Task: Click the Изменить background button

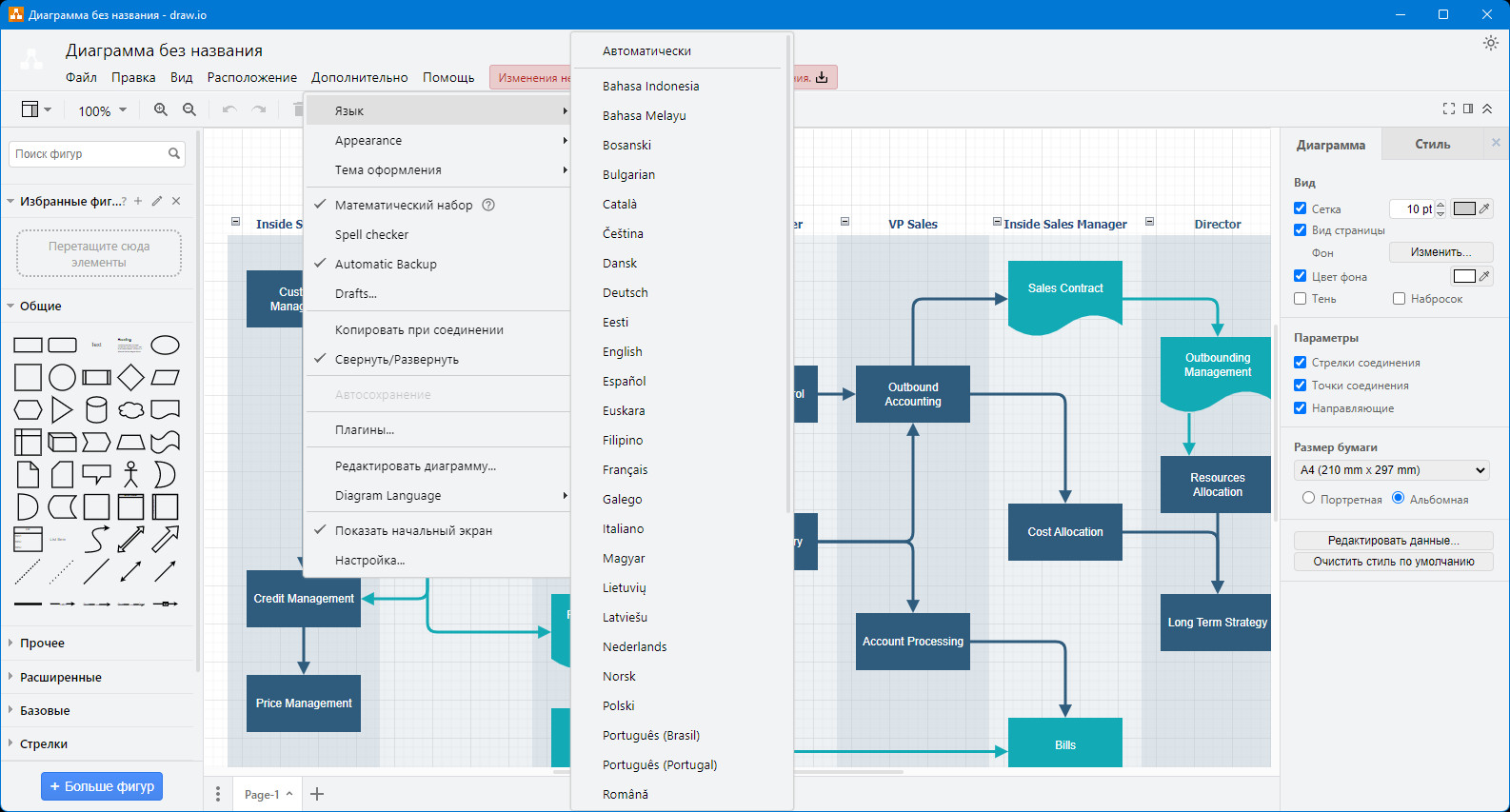Action: coord(1440,252)
